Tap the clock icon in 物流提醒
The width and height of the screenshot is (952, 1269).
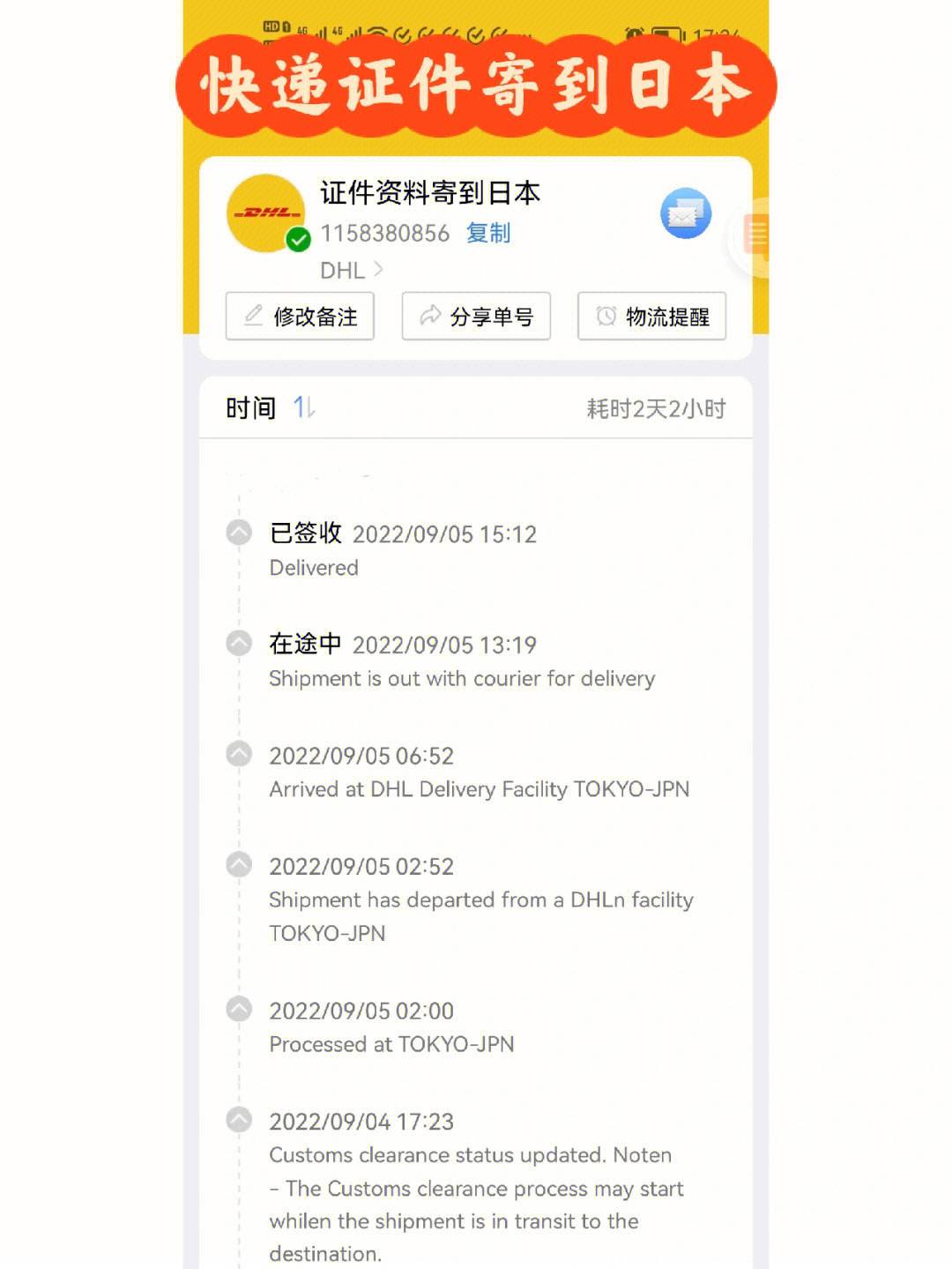coord(606,316)
